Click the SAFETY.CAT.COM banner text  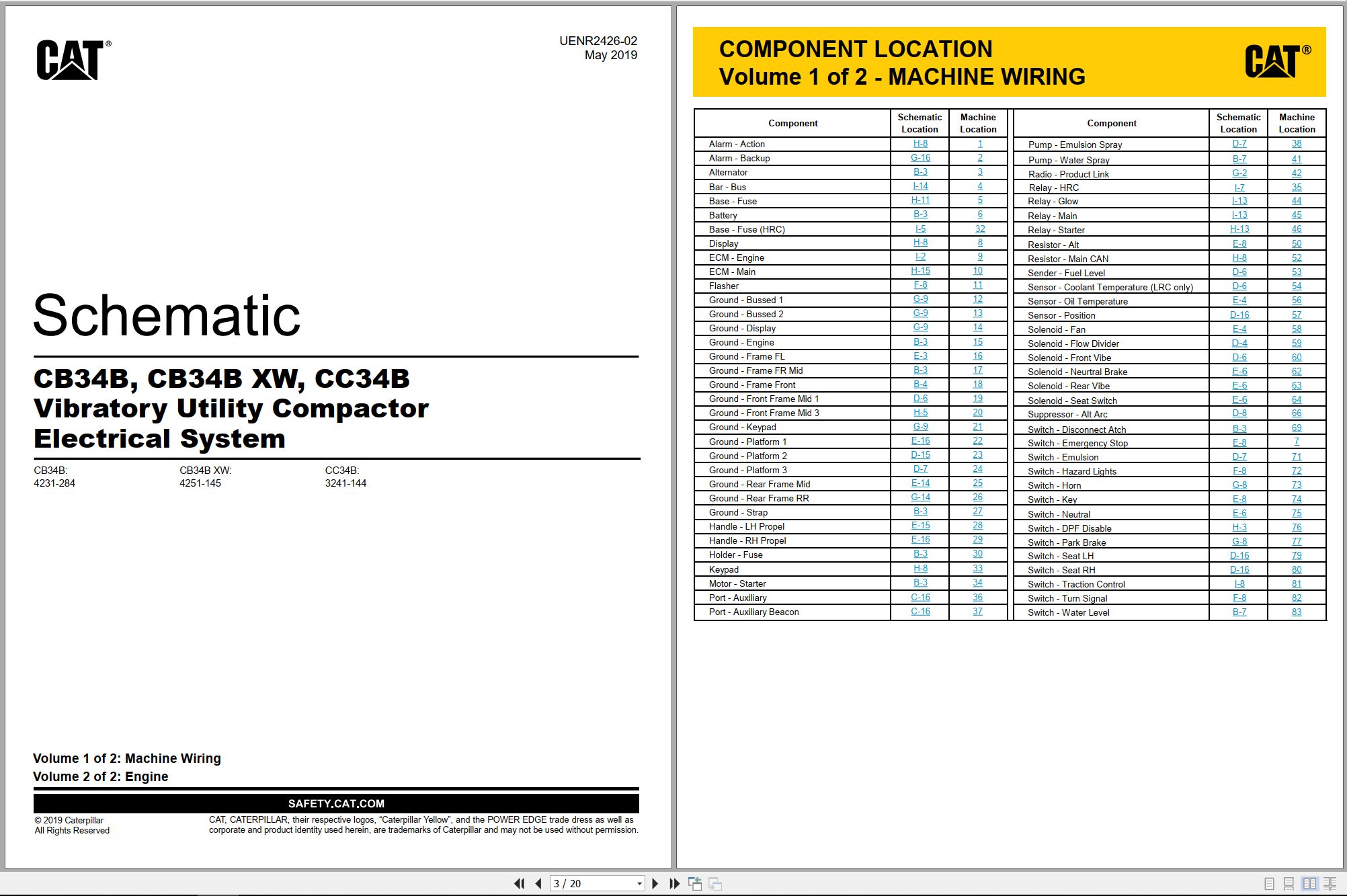click(336, 803)
